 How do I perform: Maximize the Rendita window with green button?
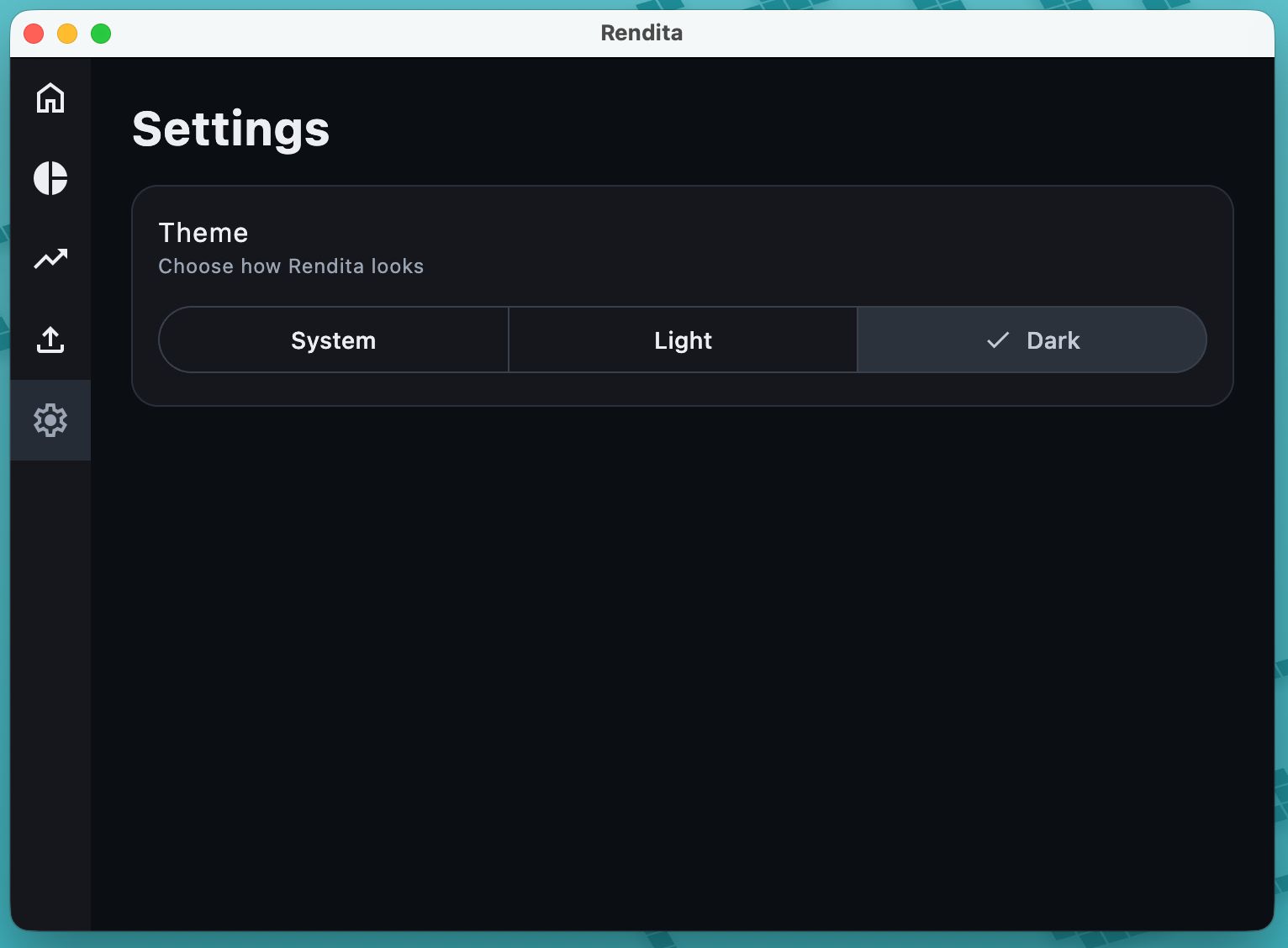tap(101, 34)
